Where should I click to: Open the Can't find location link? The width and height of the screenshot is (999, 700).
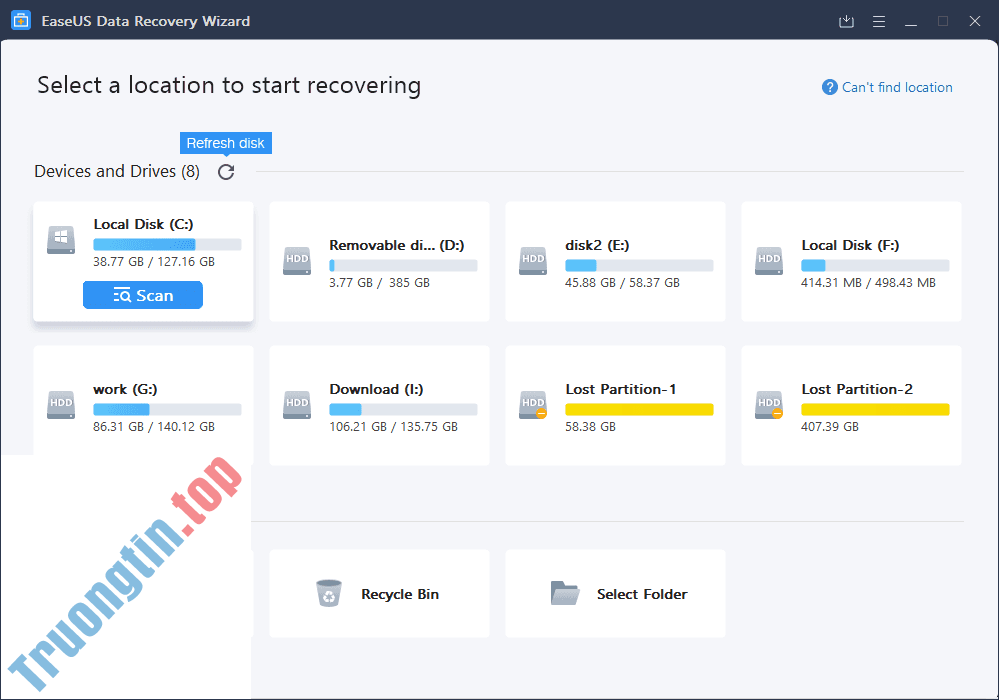897,88
